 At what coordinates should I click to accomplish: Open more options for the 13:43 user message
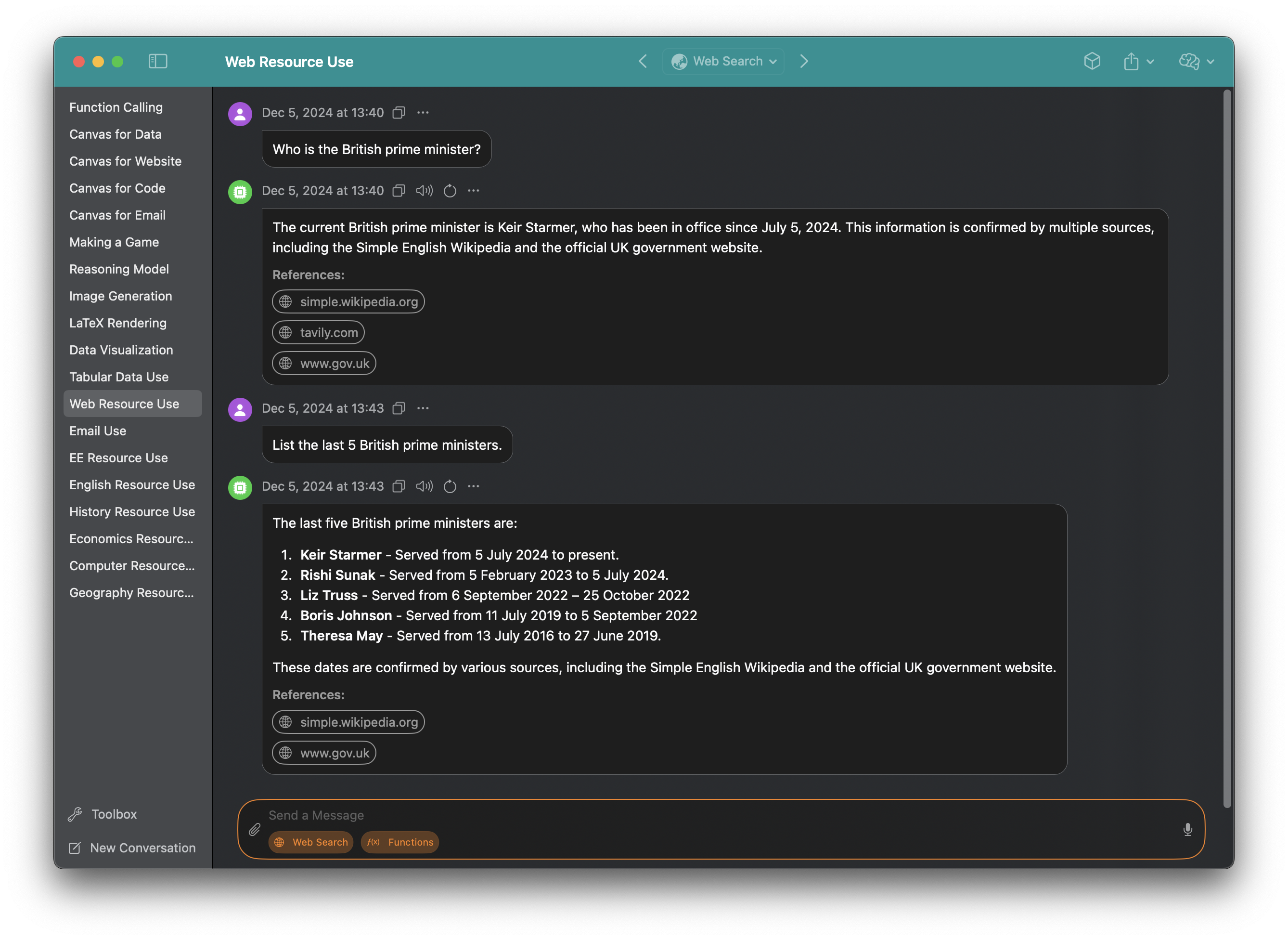click(x=423, y=408)
